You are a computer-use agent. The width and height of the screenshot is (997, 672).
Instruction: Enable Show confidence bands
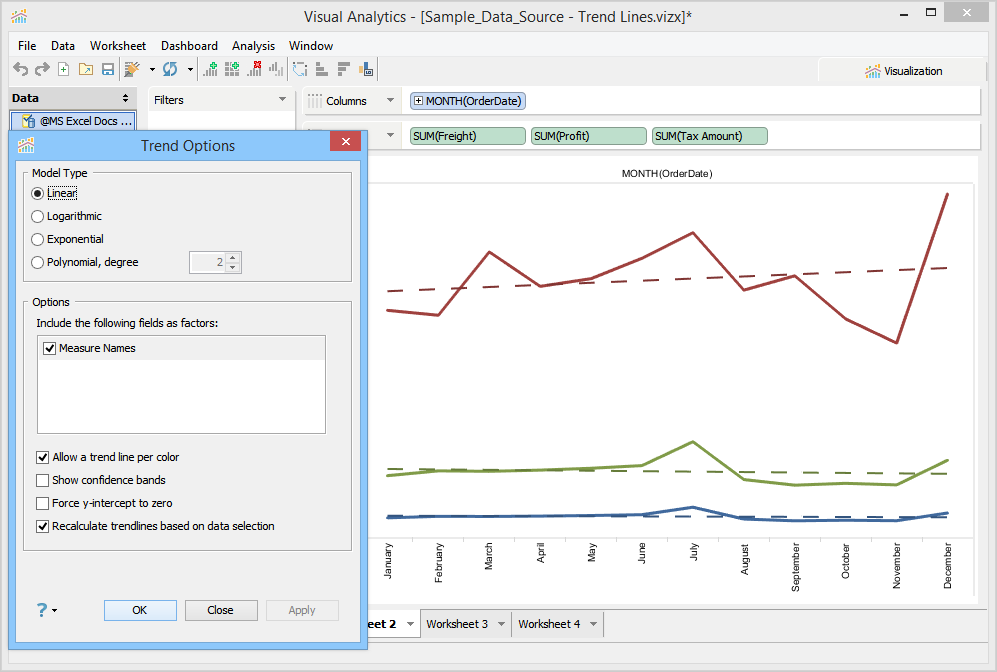click(x=43, y=480)
